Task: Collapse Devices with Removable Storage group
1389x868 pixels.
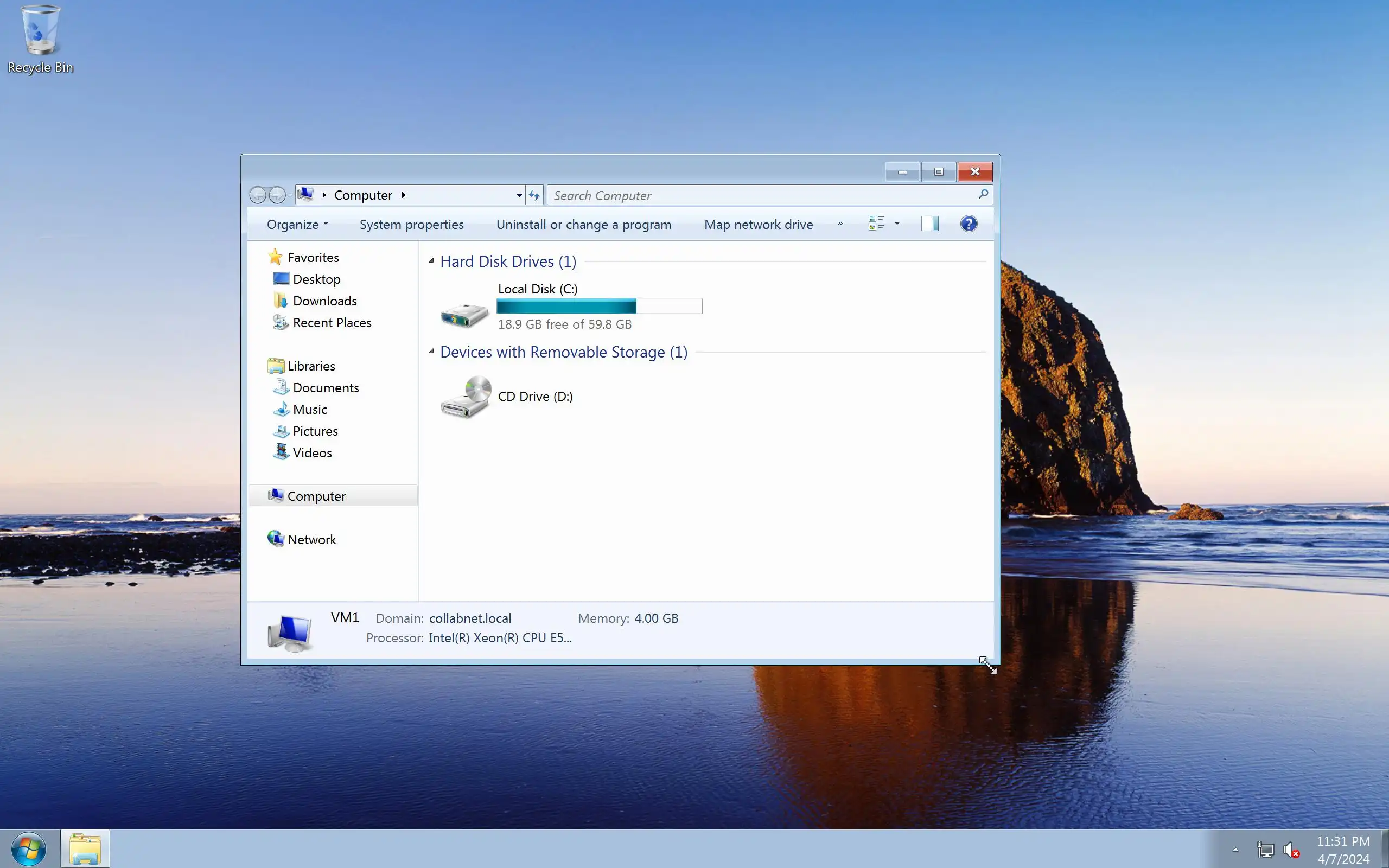Action: coord(432,352)
